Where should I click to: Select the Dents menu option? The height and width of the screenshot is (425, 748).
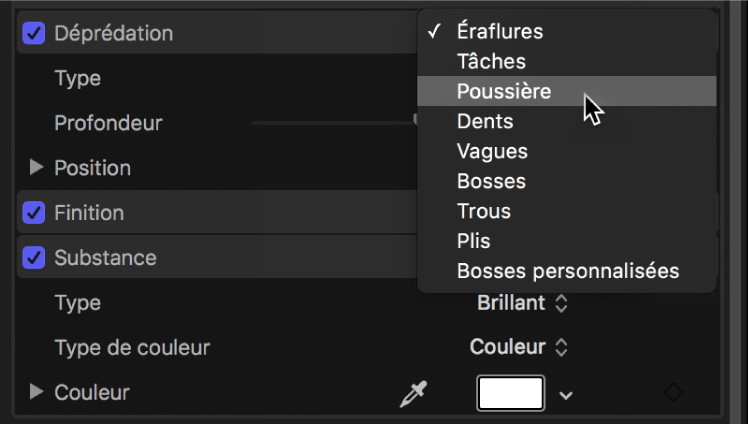(x=485, y=121)
